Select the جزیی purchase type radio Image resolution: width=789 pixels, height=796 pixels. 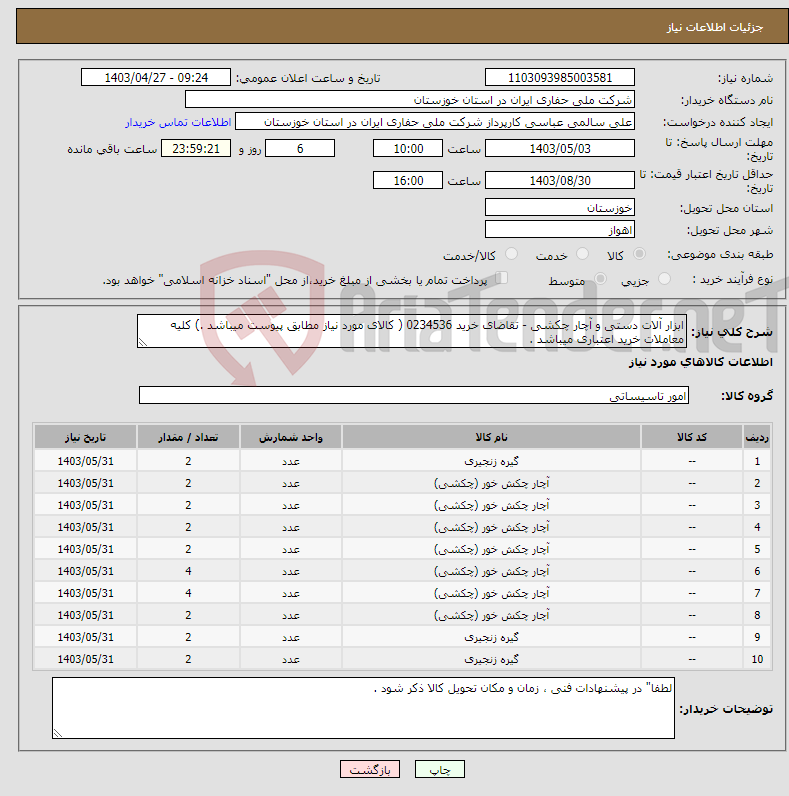coord(664,279)
